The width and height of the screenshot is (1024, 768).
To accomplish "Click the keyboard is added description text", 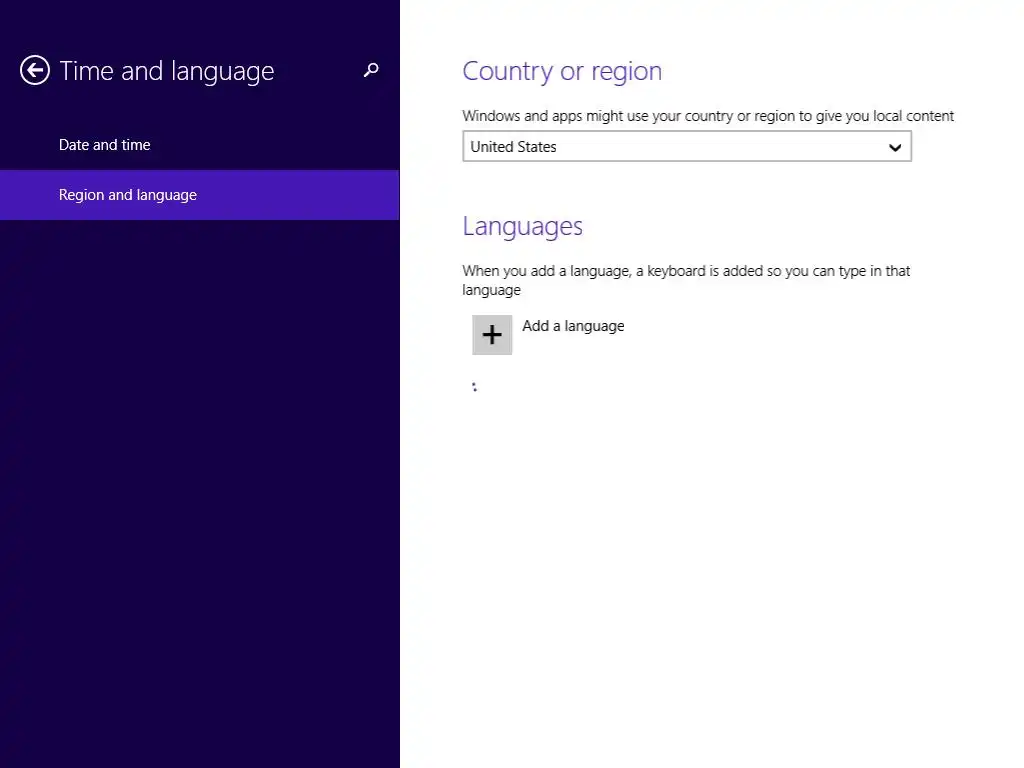I will tap(686, 280).
